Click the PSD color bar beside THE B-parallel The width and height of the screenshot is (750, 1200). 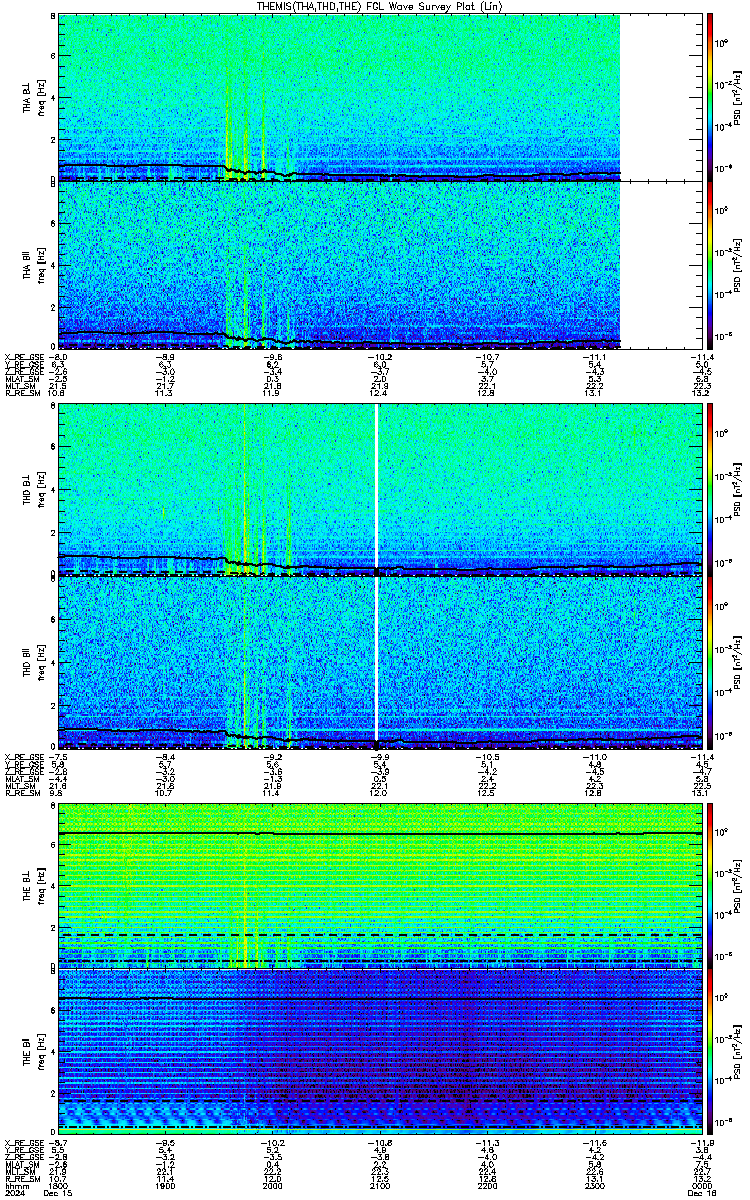710,1050
